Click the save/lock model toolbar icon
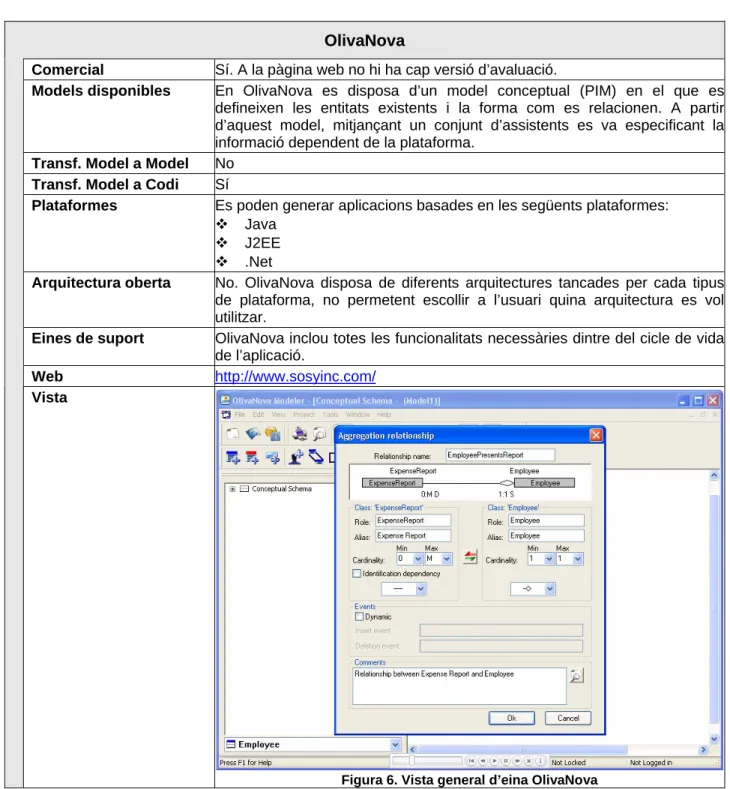This screenshot has width=730, height=789. (x=272, y=434)
